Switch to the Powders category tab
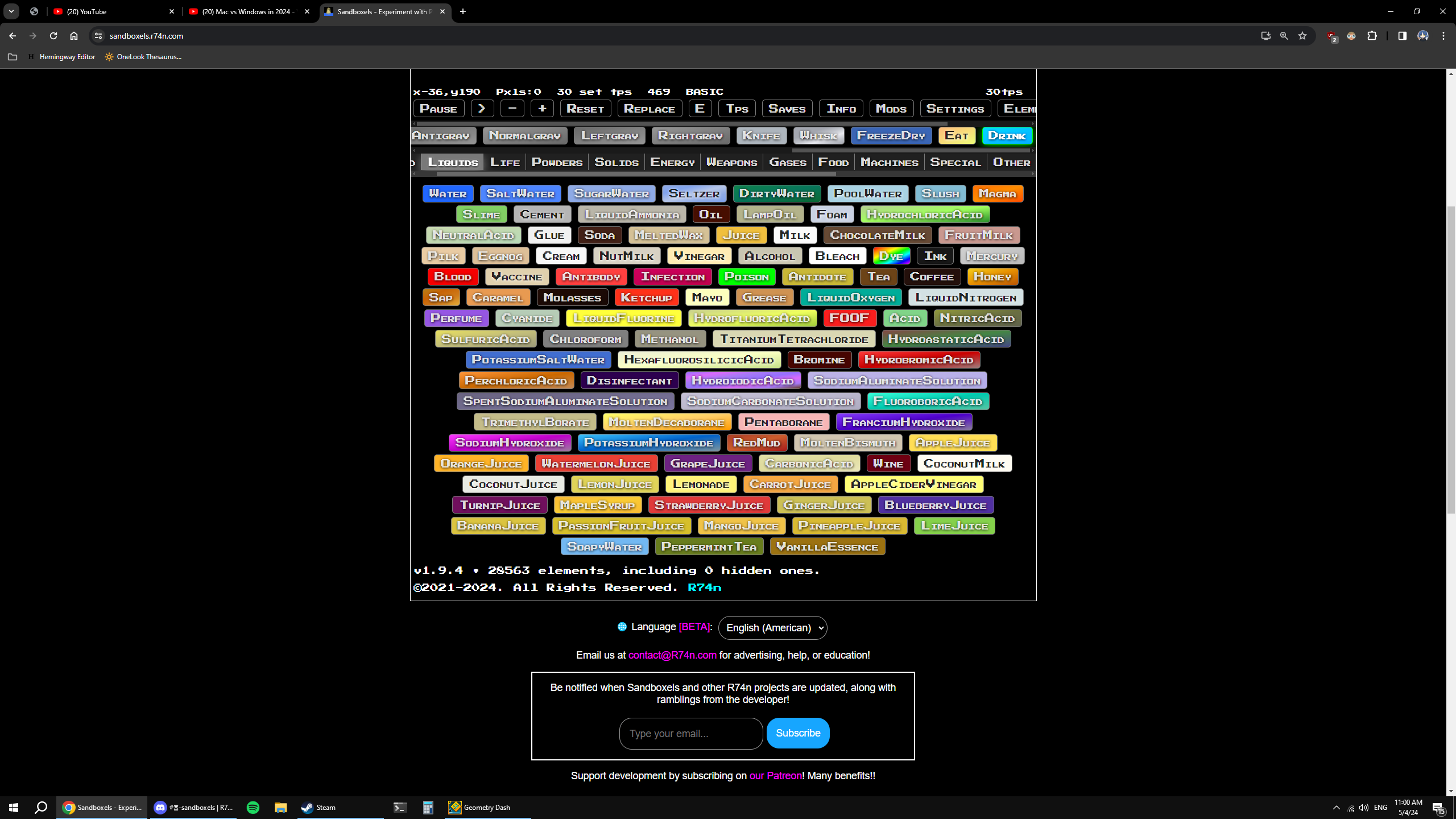Screen dimensions: 1456x819 pos(557,162)
